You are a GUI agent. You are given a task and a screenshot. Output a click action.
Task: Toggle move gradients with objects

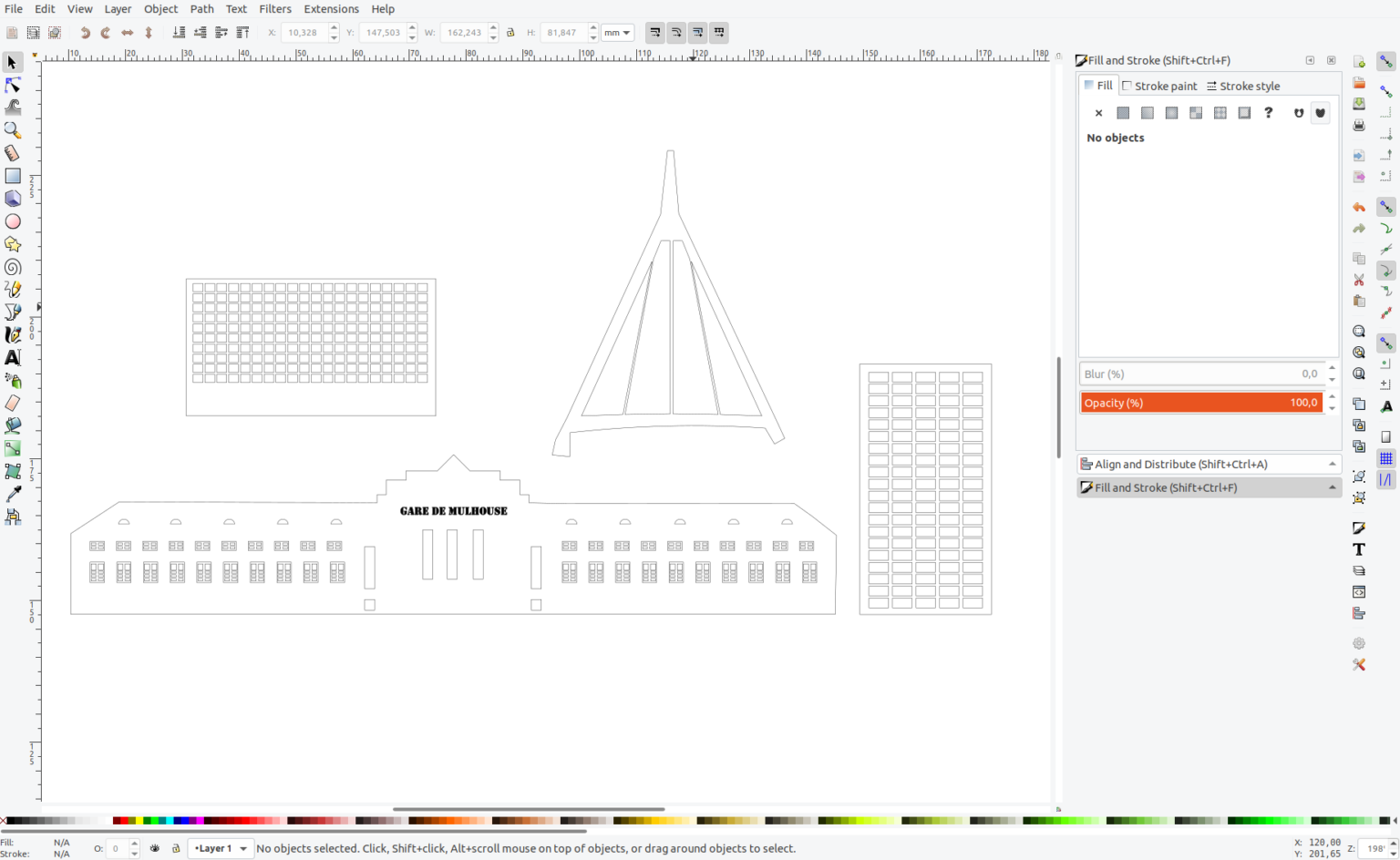[x=697, y=33]
